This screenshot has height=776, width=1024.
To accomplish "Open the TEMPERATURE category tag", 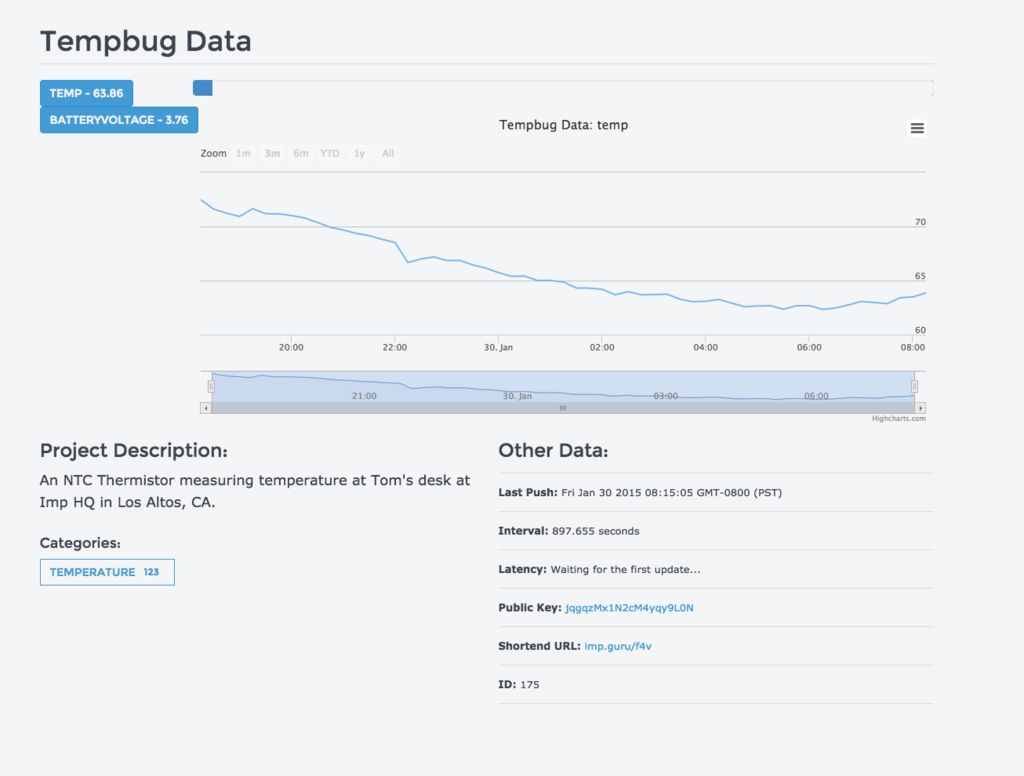I will (x=106, y=572).
